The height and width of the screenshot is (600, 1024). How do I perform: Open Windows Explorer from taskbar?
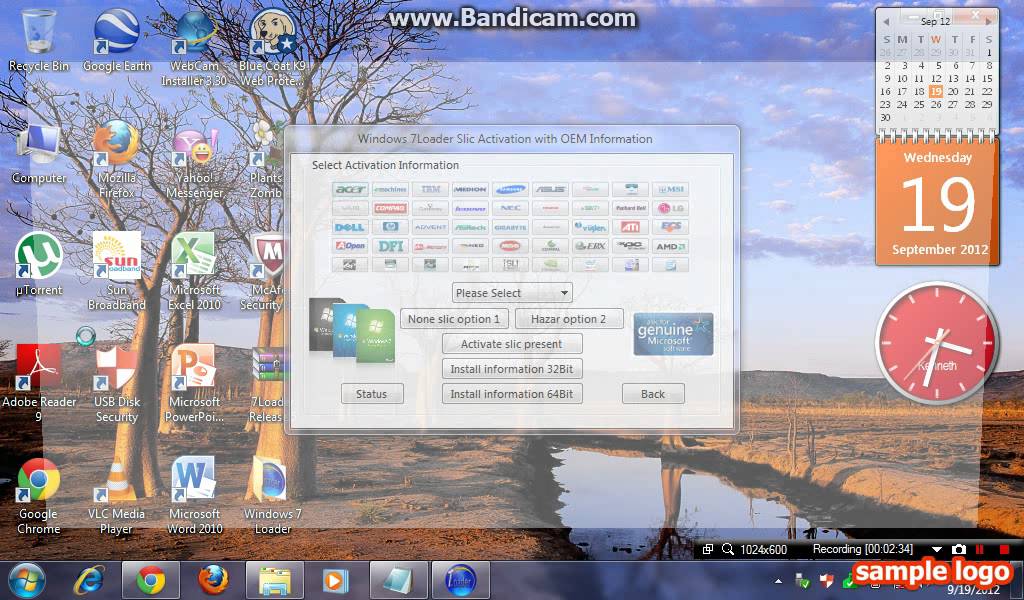point(275,580)
